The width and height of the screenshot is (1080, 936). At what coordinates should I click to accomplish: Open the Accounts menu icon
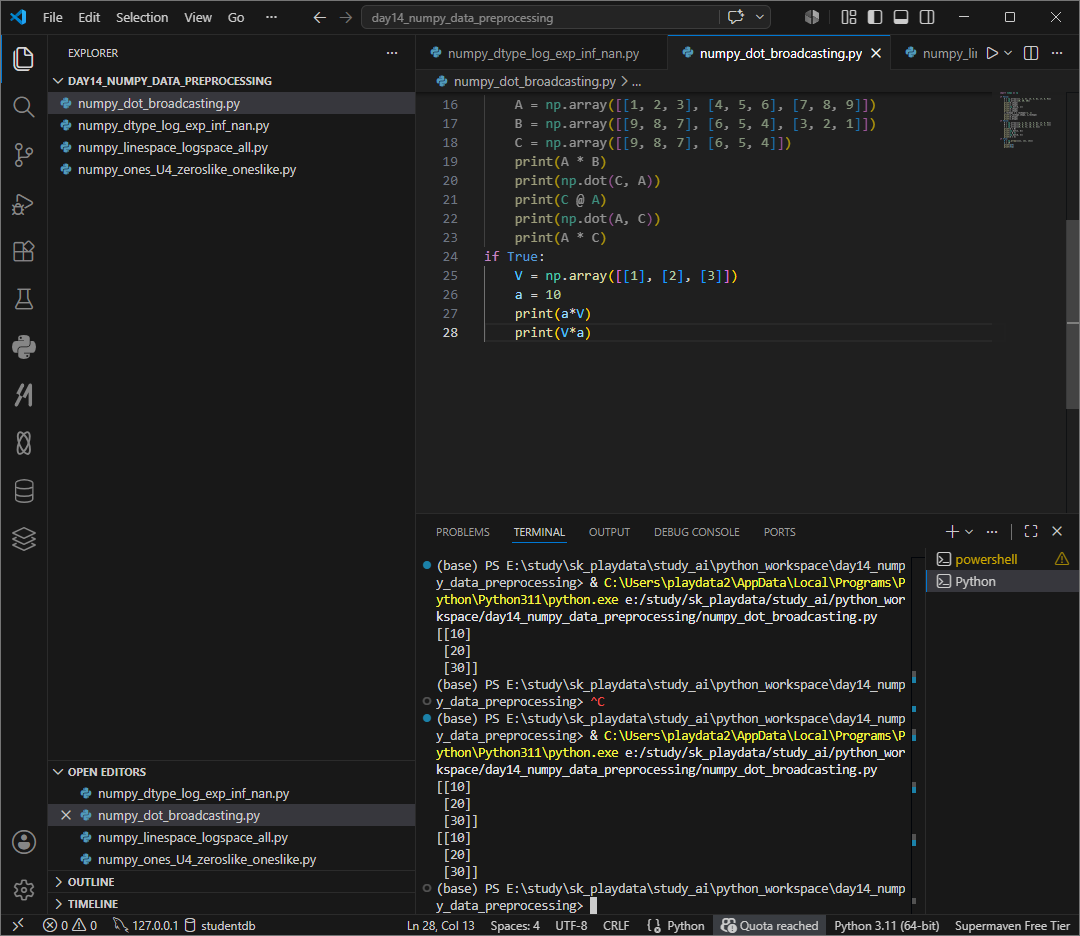click(x=23, y=842)
